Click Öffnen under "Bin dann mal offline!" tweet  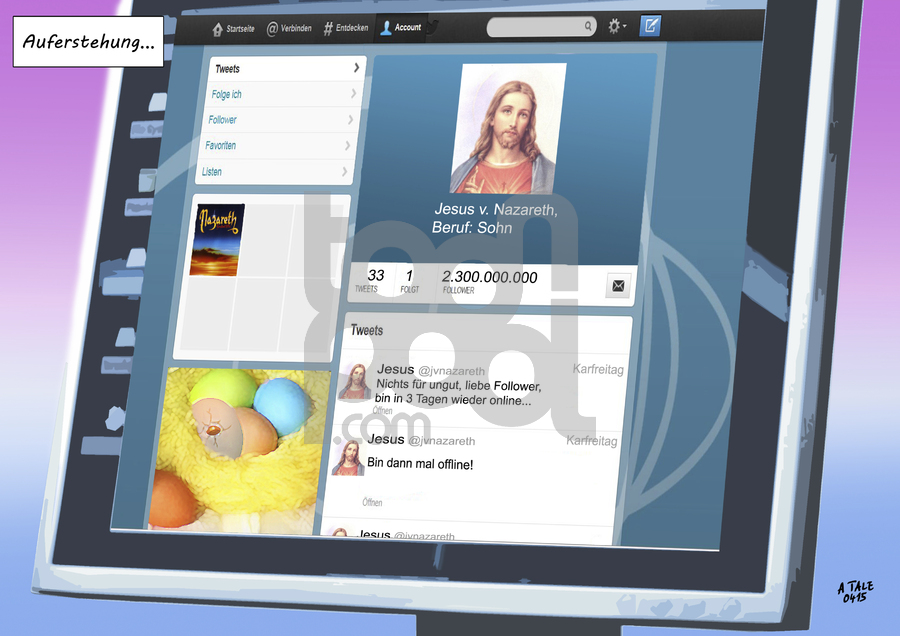pyautogui.click(x=372, y=502)
